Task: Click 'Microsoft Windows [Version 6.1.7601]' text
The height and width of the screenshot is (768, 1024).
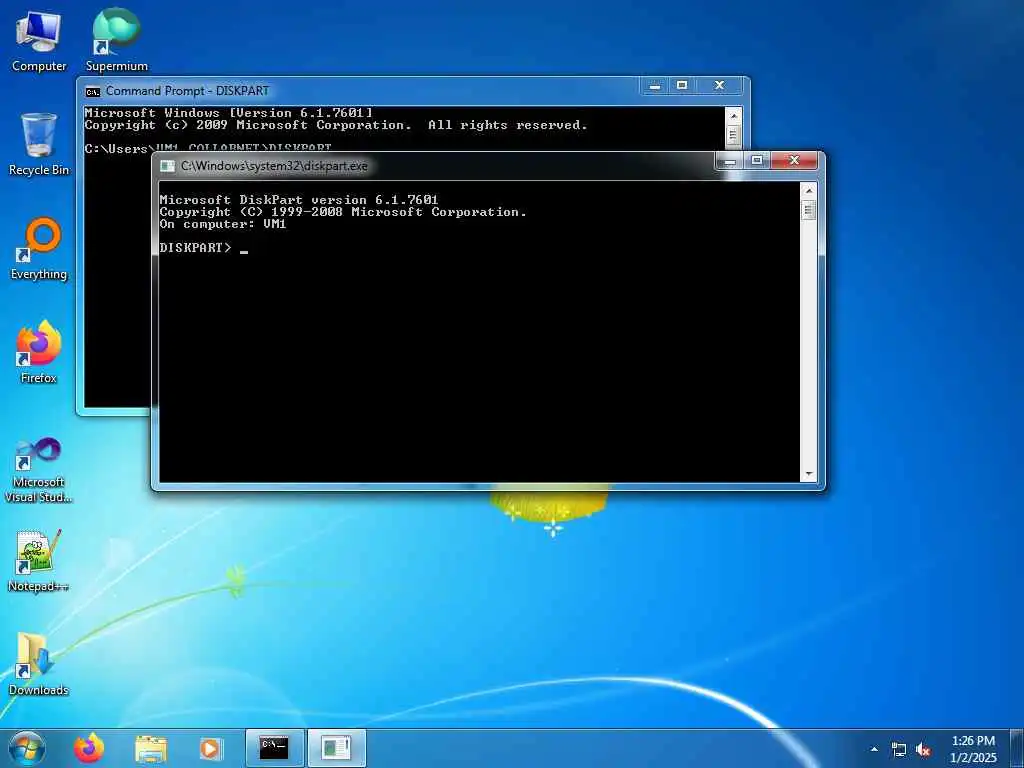Action: 229,112
